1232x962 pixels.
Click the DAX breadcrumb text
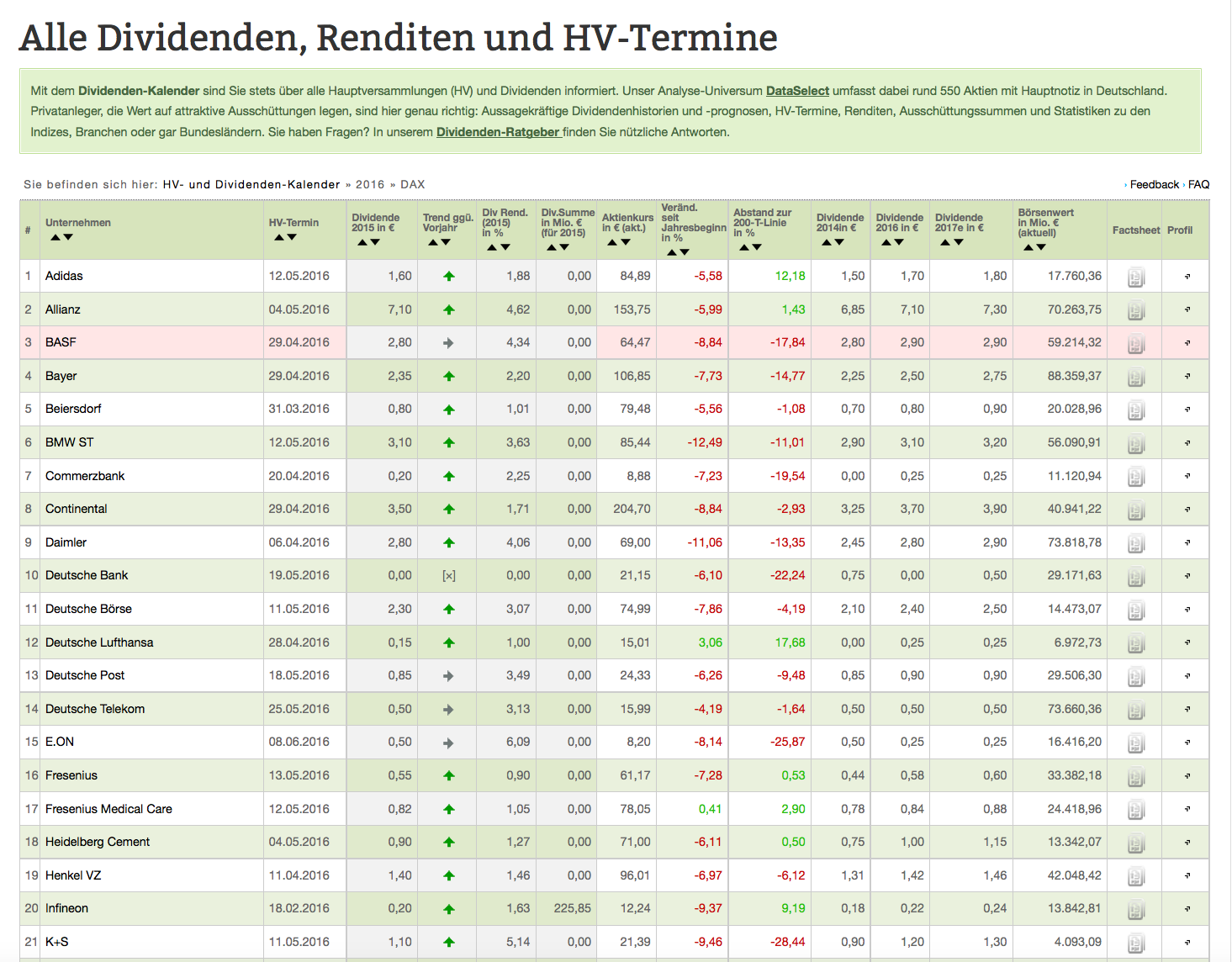click(x=413, y=184)
